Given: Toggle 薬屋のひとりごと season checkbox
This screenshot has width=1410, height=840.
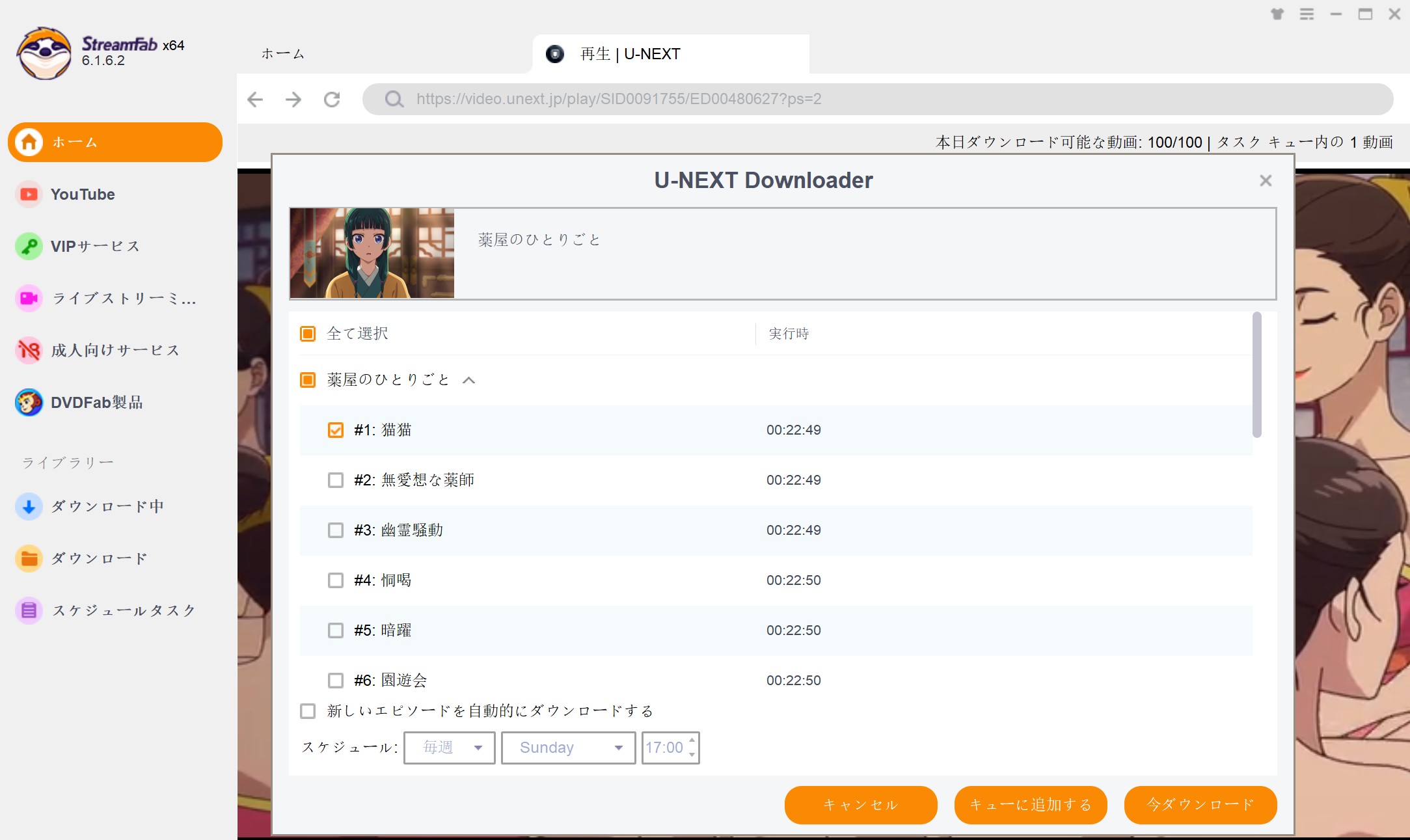Looking at the screenshot, I should coord(308,380).
